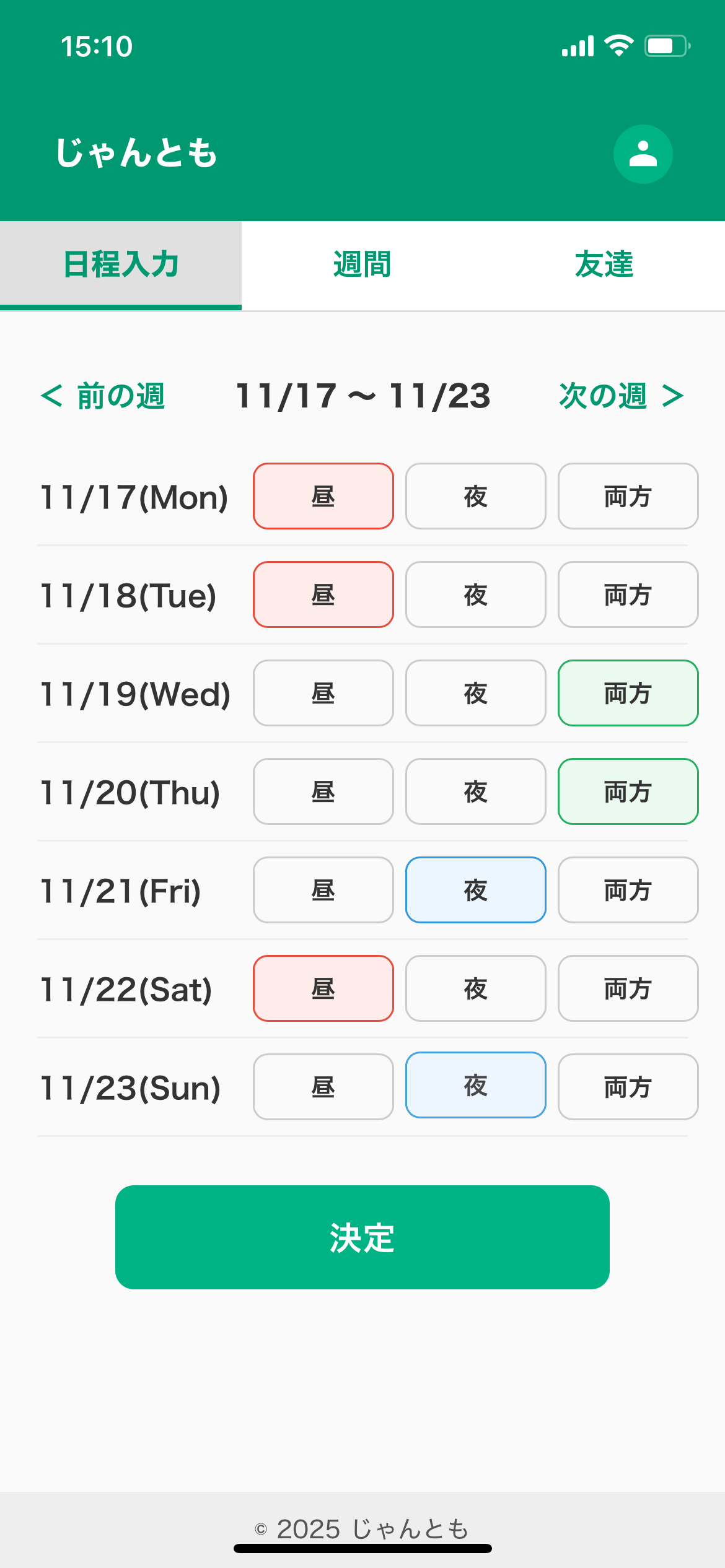This screenshot has height=1568, width=725.
Task: Select 昼 for 11/20 Thursday
Action: [323, 791]
